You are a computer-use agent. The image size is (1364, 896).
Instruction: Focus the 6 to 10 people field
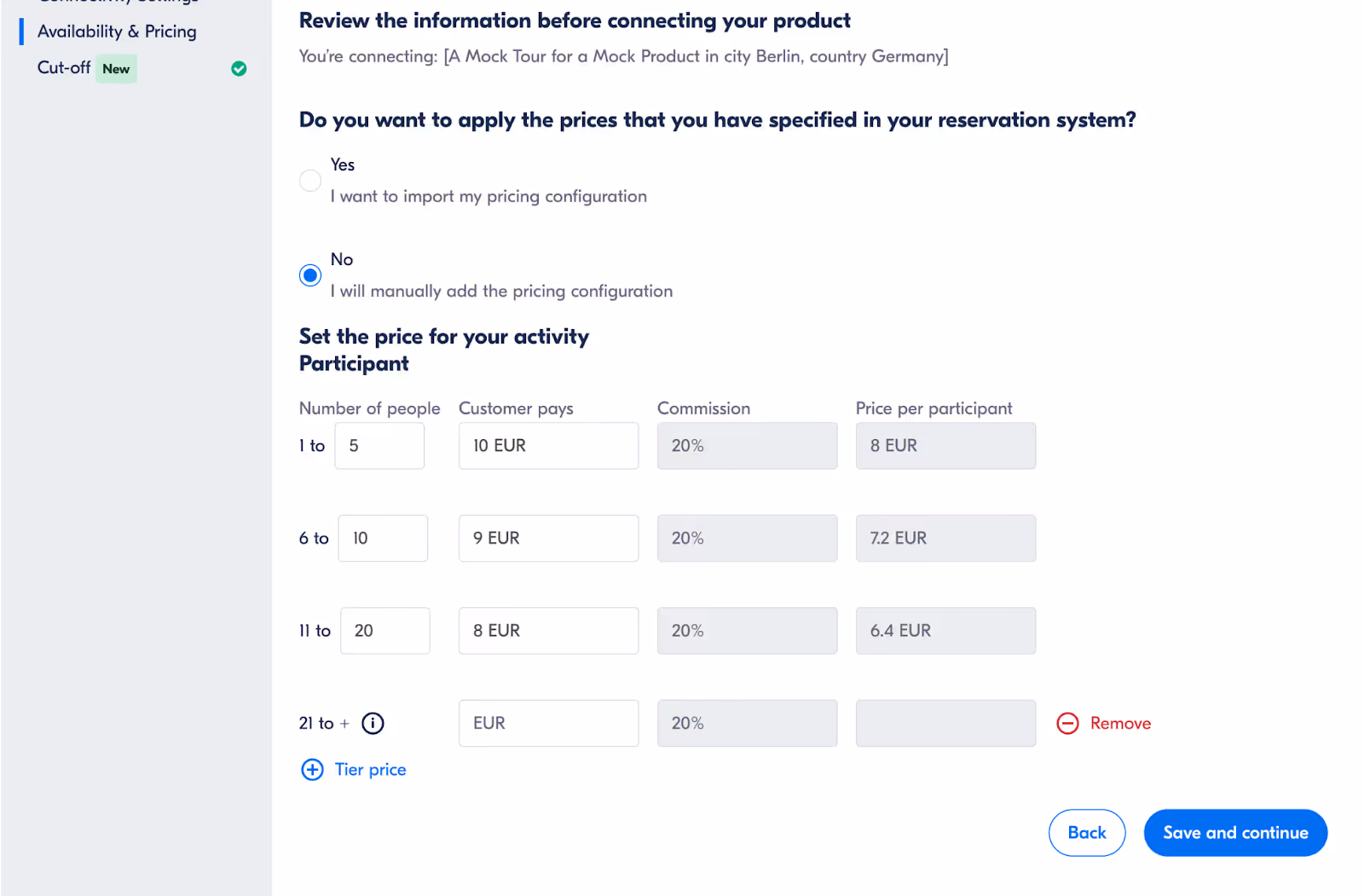point(383,538)
